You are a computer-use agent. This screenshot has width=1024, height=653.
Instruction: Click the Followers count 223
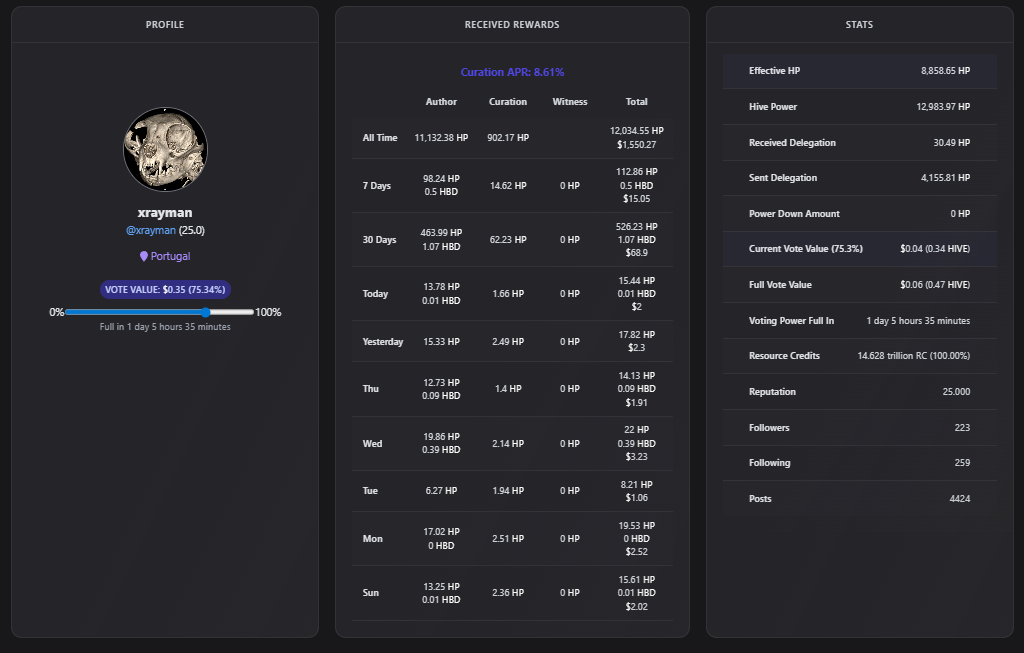pos(961,428)
